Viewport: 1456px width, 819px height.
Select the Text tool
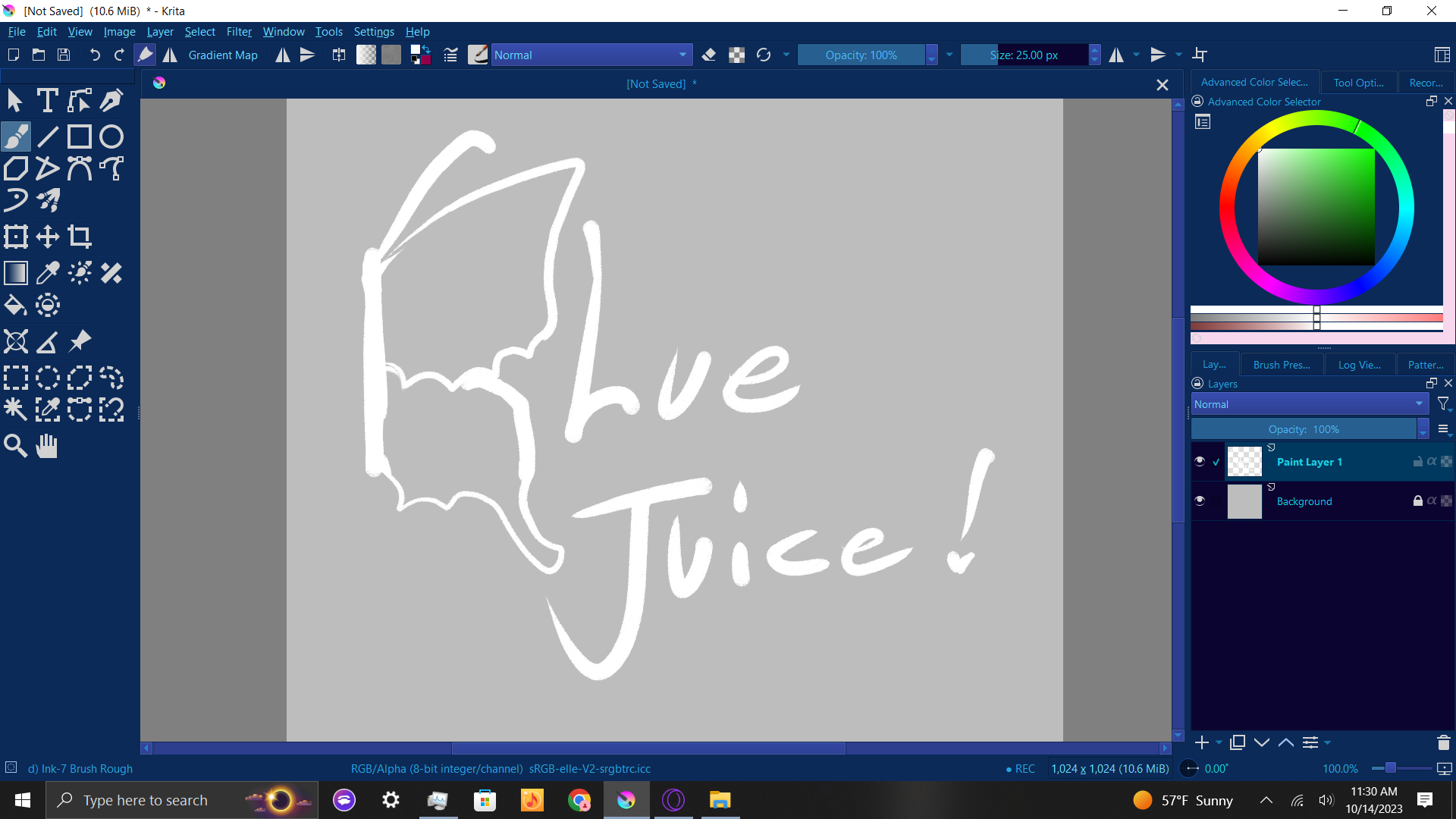47,100
